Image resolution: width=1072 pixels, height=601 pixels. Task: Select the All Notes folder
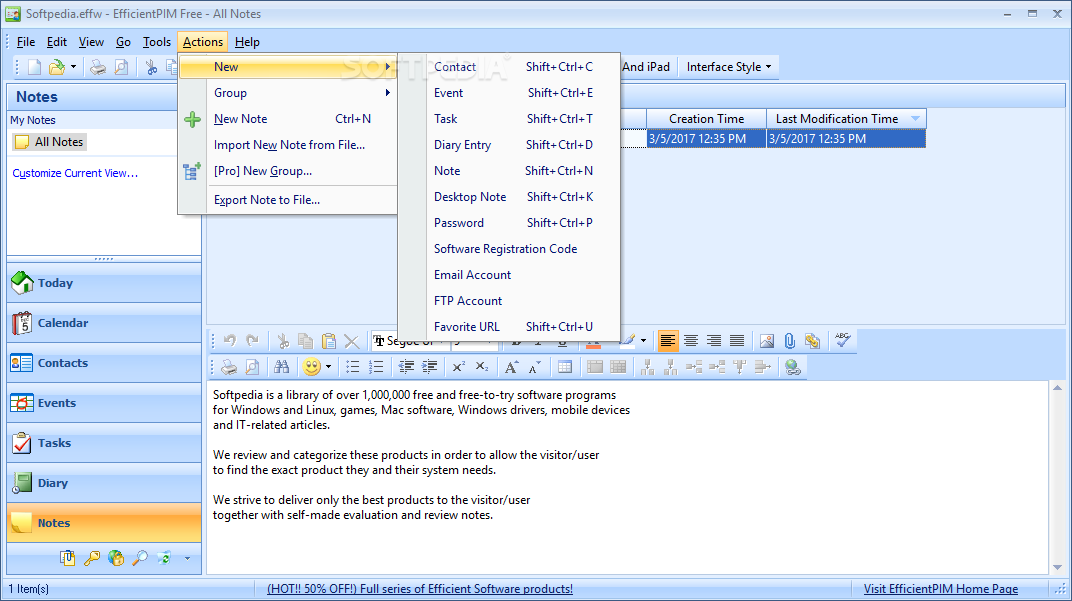coord(50,142)
